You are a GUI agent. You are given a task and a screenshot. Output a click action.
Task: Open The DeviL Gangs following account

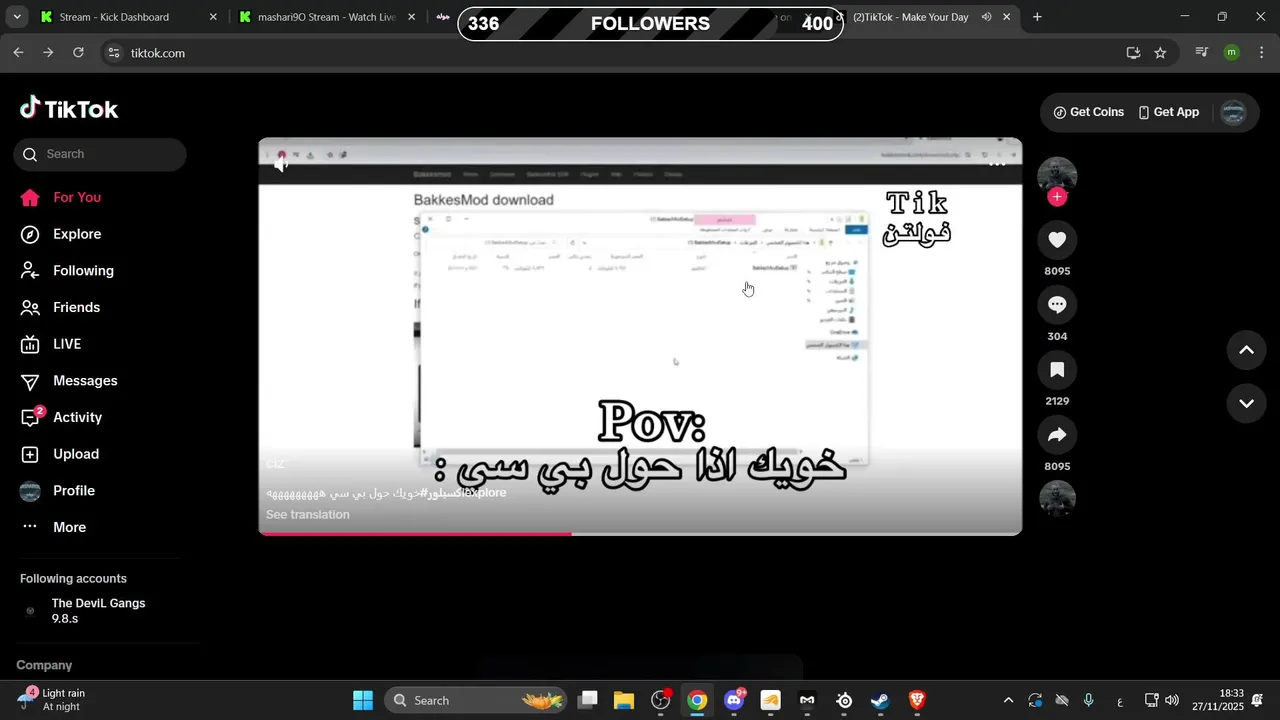point(98,611)
